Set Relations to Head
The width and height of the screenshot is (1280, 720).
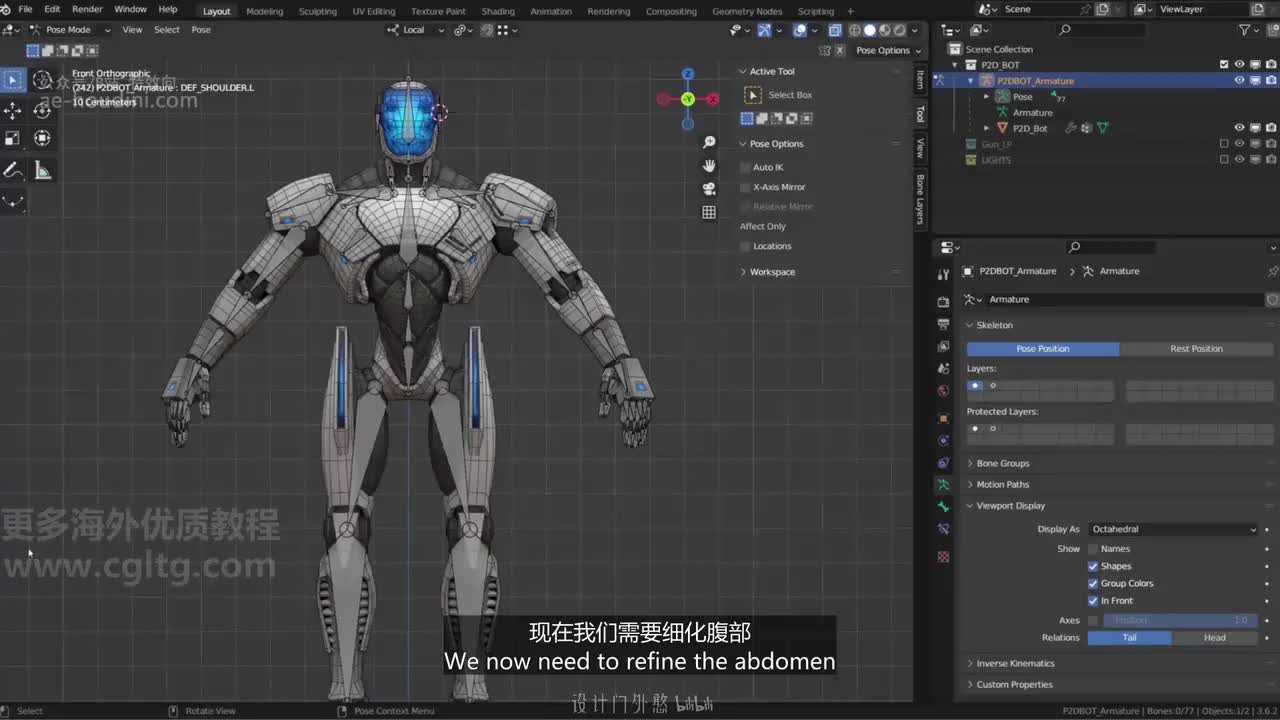[x=1215, y=638]
